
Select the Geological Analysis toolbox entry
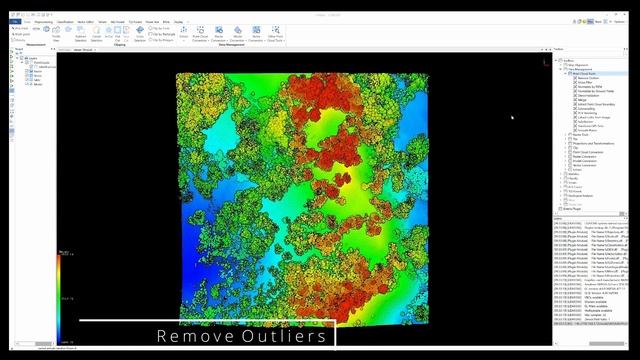coord(580,196)
